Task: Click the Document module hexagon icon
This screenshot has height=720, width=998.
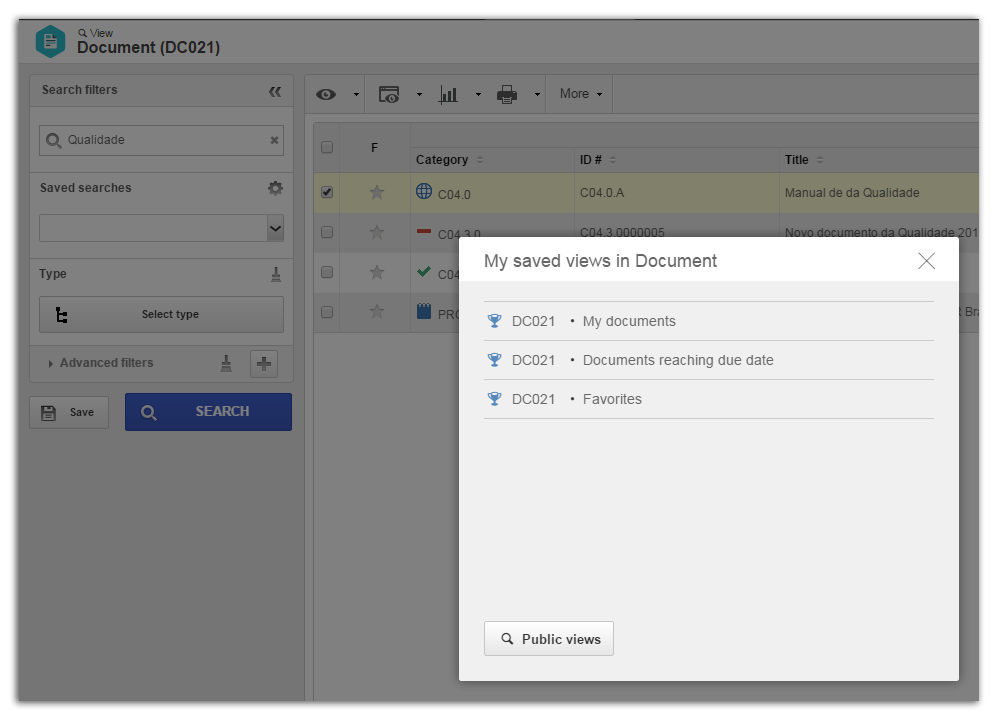Action: pyautogui.click(x=50, y=41)
